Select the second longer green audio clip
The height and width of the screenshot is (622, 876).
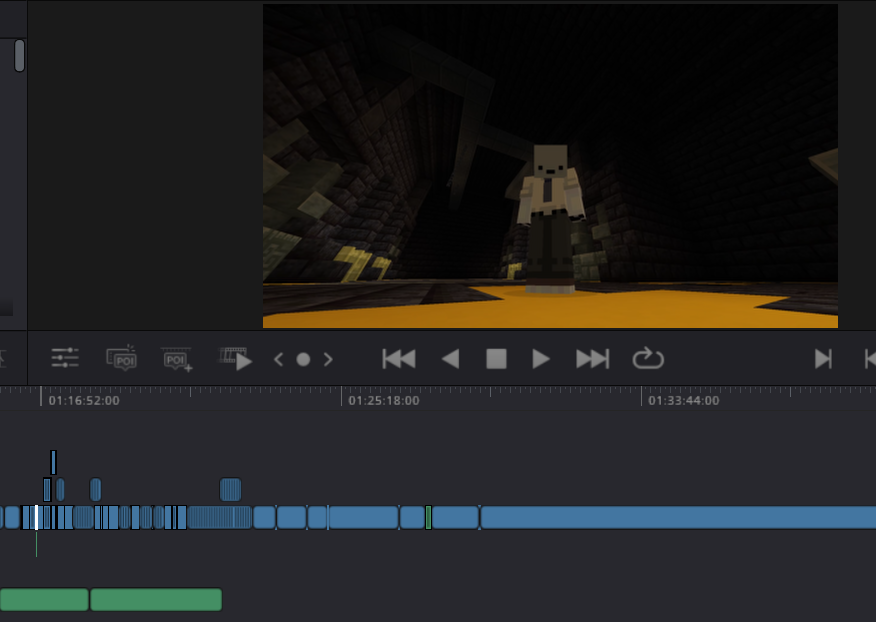(x=156, y=600)
